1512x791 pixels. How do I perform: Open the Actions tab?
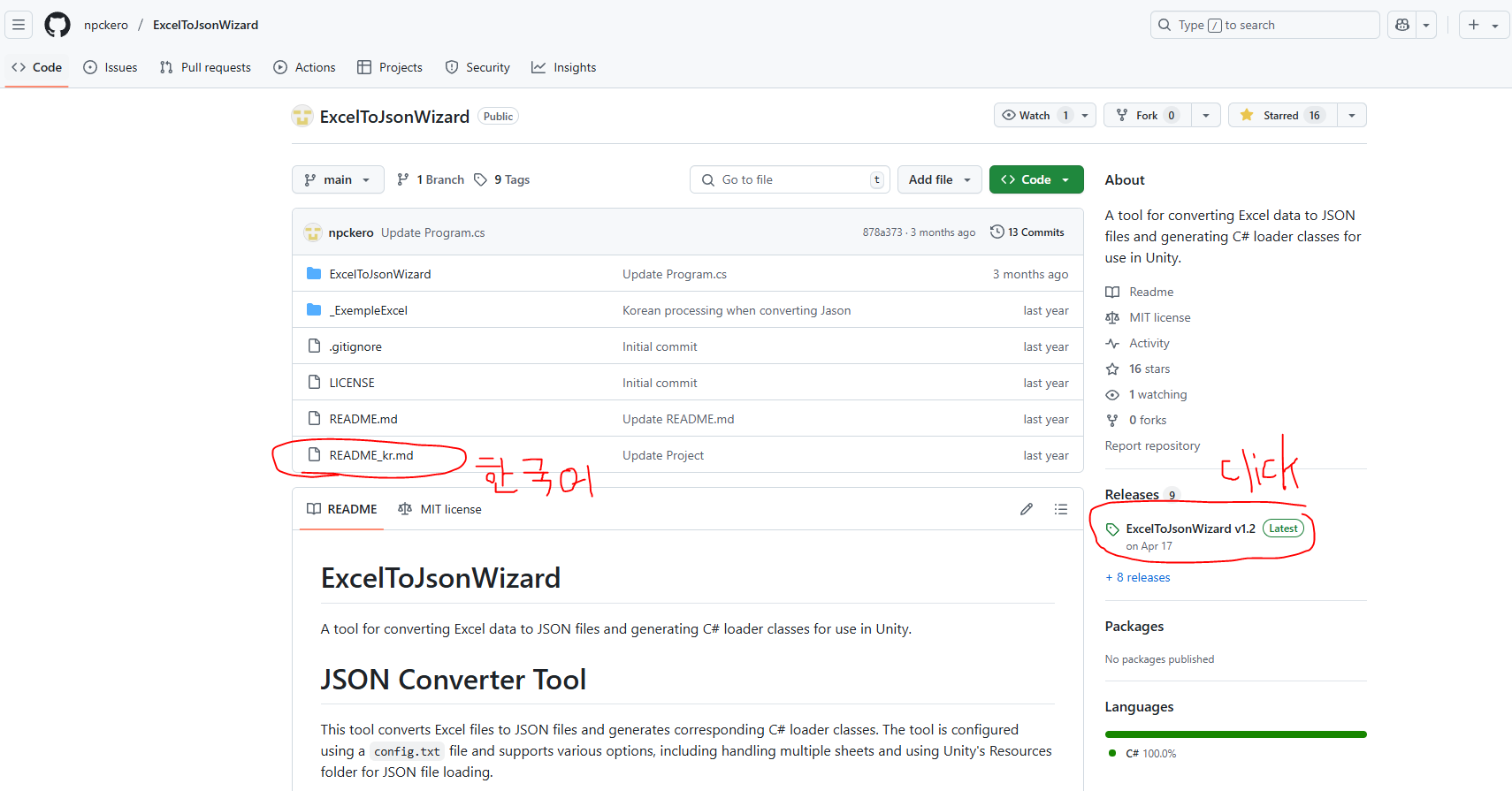tap(304, 67)
